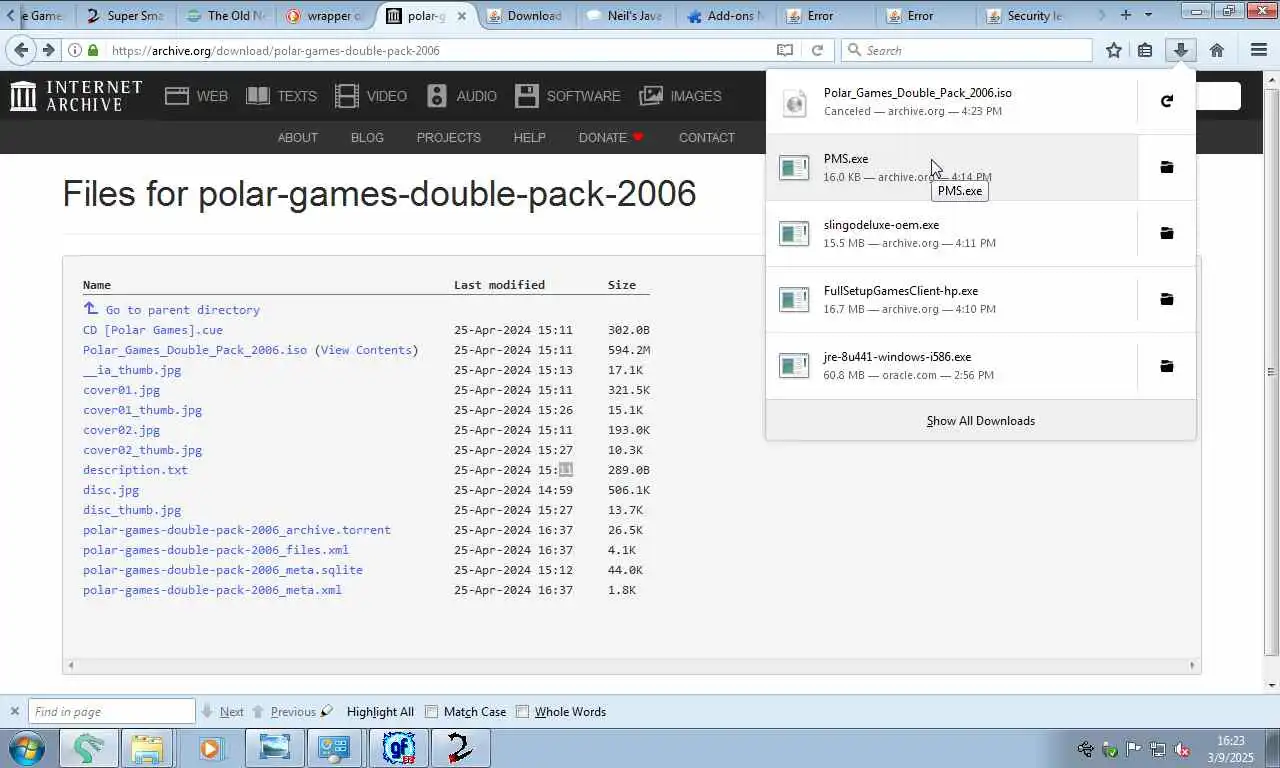
Task: Retry the canceled Polar_Games_Double_Pack_2006.iso download
Action: 1166,101
